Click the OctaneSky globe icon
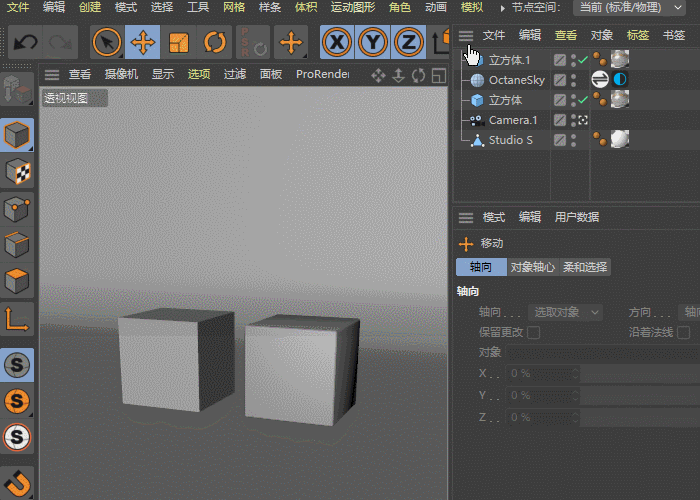700x500 pixels. 477,80
